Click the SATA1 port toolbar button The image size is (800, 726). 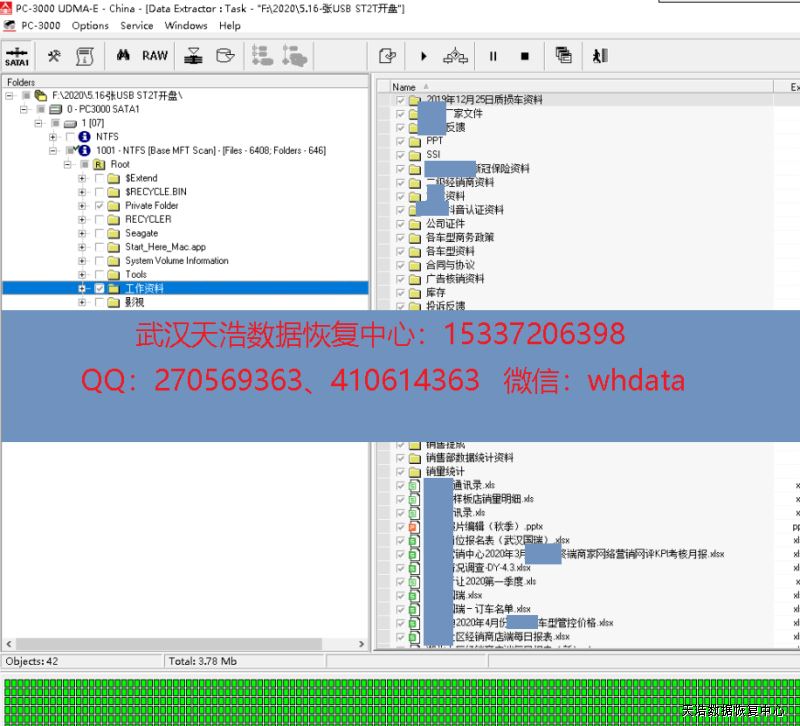[17, 56]
